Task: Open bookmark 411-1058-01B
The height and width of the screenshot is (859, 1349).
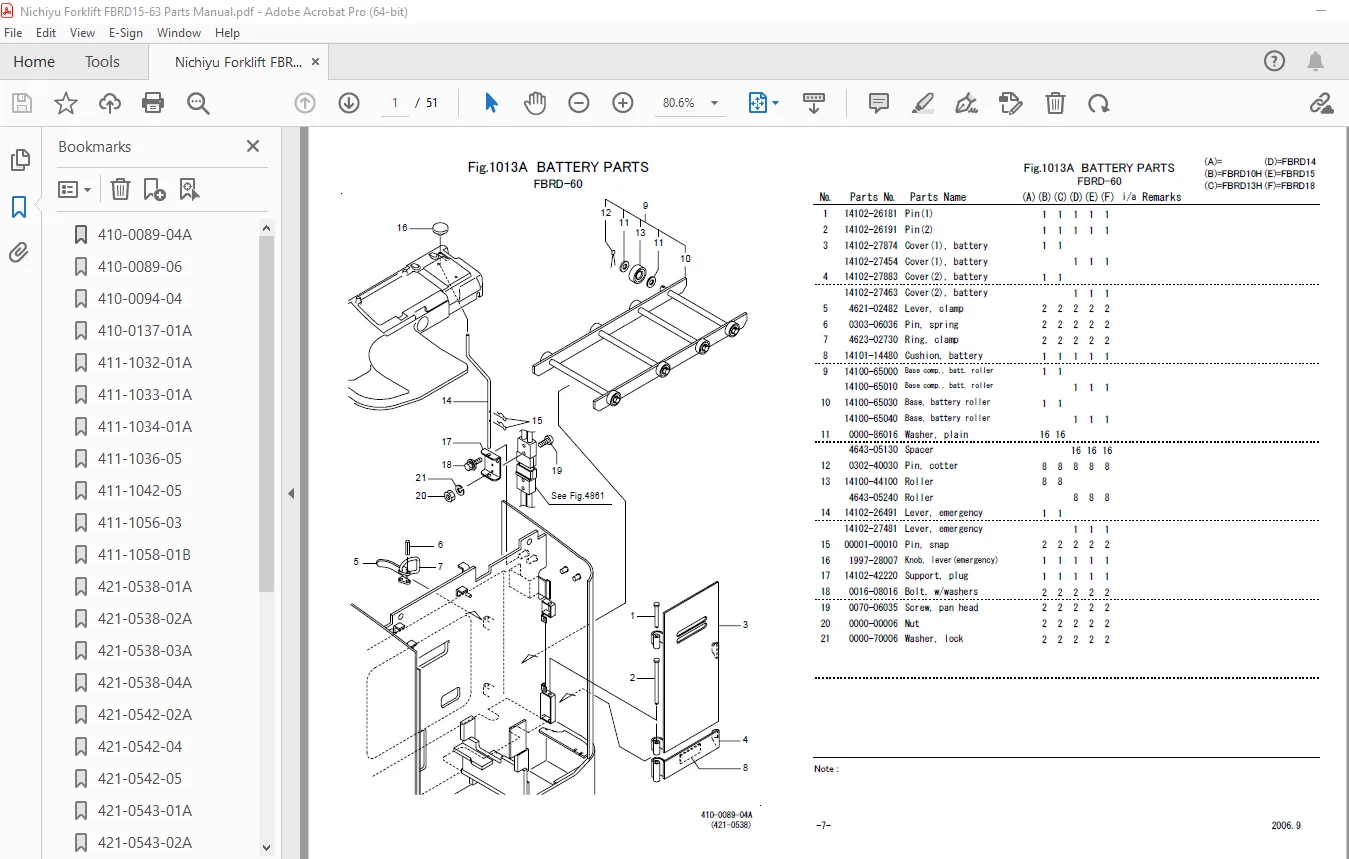Action: [x=144, y=555]
